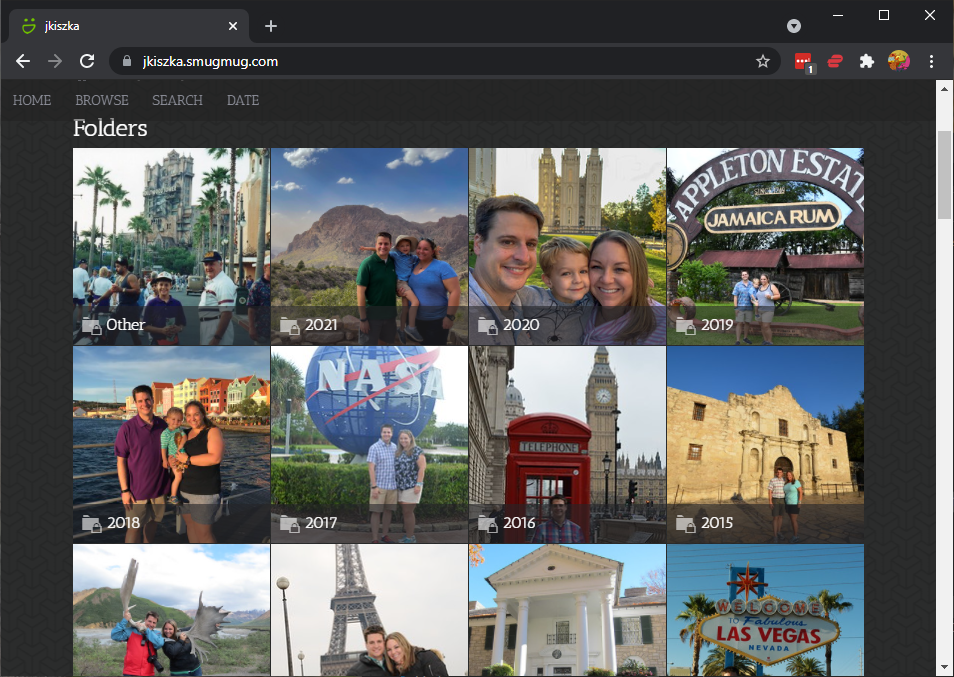Reload the SmugMug page

(87, 61)
